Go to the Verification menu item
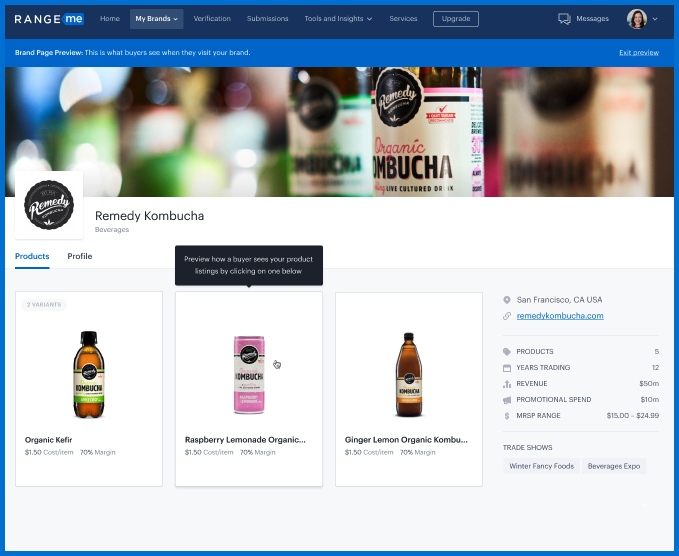The image size is (679, 556). tap(212, 19)
